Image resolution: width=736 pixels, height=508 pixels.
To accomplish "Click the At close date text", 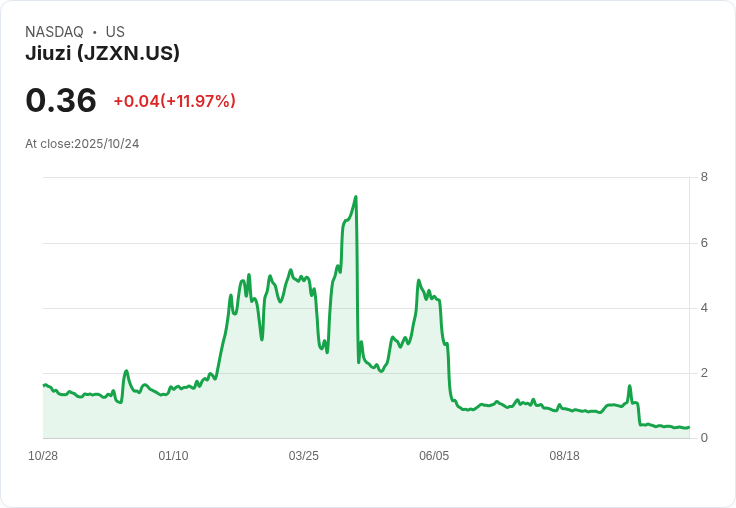I will point(82,144).
